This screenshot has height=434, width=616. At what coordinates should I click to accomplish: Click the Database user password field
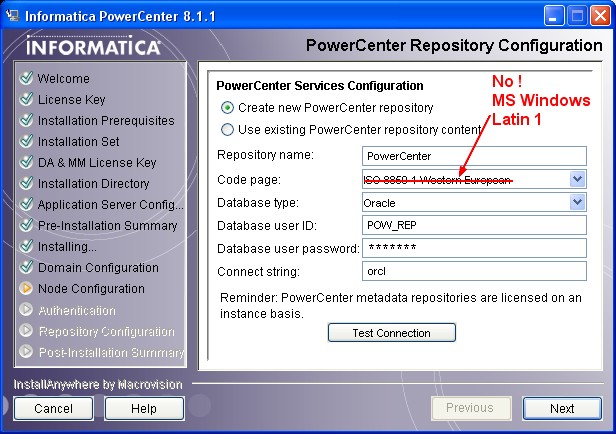coord(474,248)
